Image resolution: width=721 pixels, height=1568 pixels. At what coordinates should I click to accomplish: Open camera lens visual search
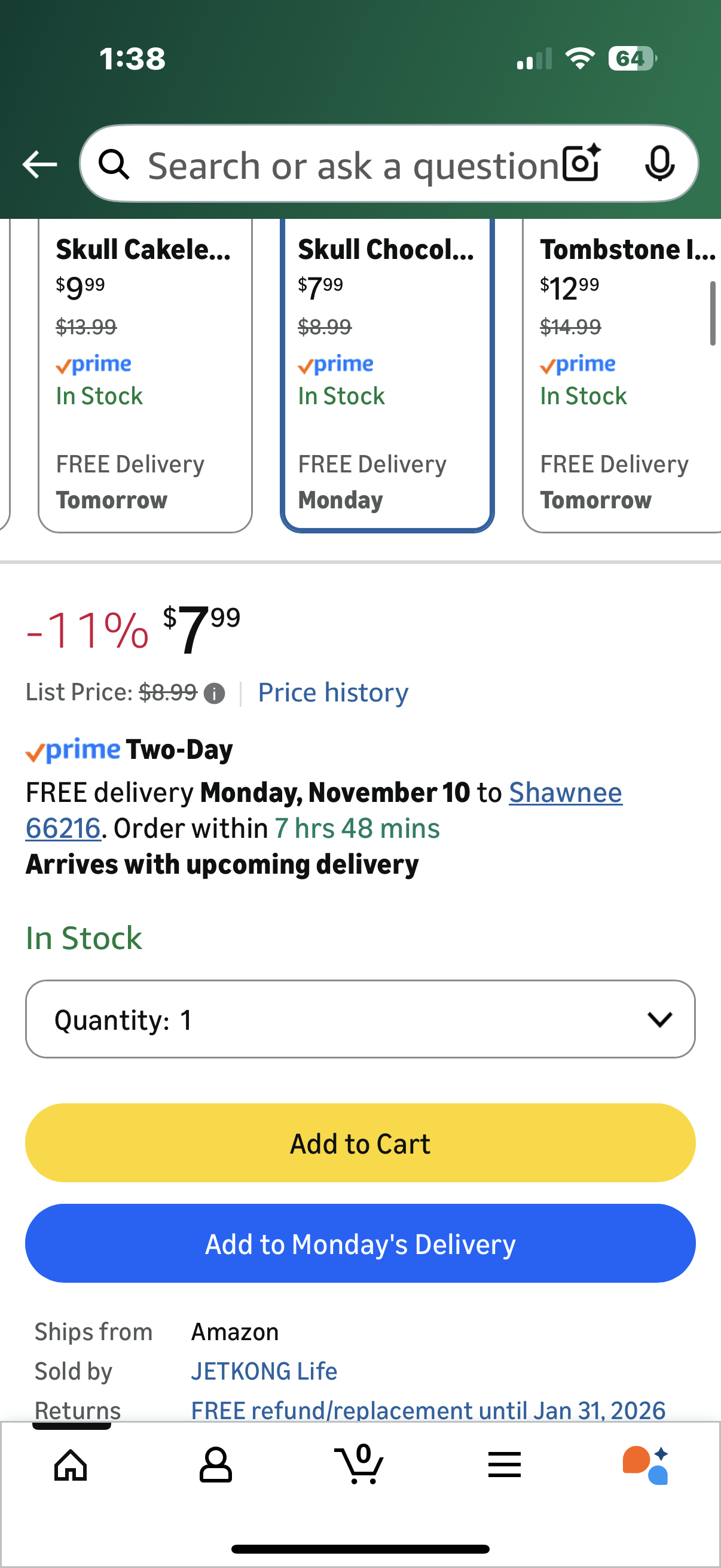coord(581,164)
